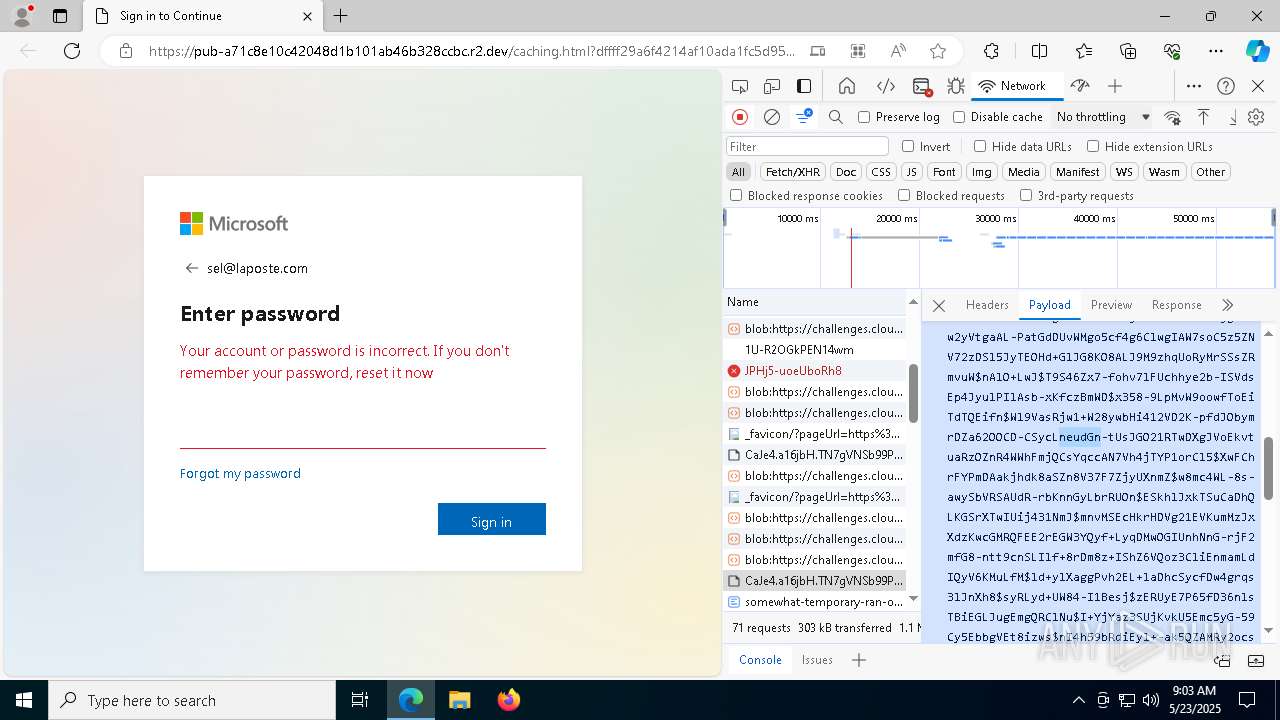The width and height of the screenshot is (1280, 720).
Task: Open the Console tool with error badge
Action: (x=922, y=87)
